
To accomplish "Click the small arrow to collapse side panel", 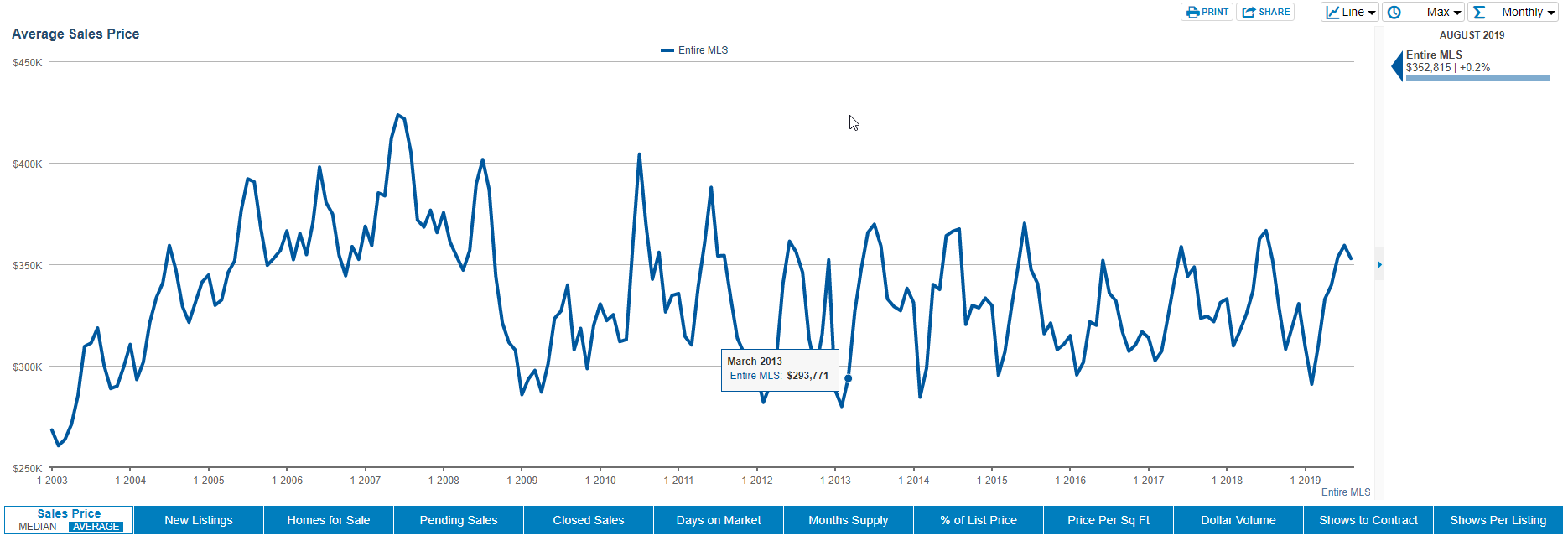I will [x=1379, y=264].
